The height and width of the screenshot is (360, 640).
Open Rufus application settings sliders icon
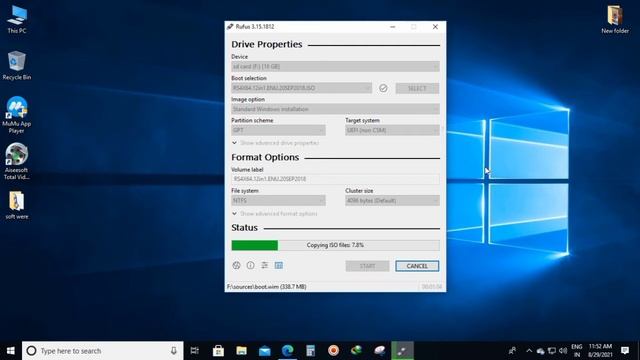click(x=264, y=265)
